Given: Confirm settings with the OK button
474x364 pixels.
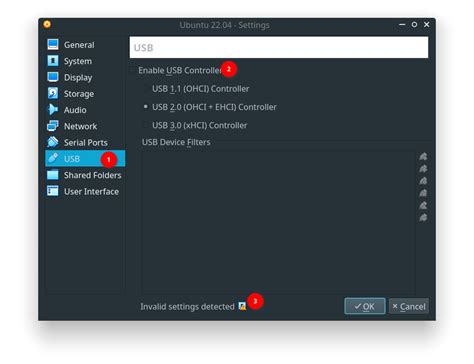Looking at the screenshot, I should pyautogui.click(x=365, y=306).
